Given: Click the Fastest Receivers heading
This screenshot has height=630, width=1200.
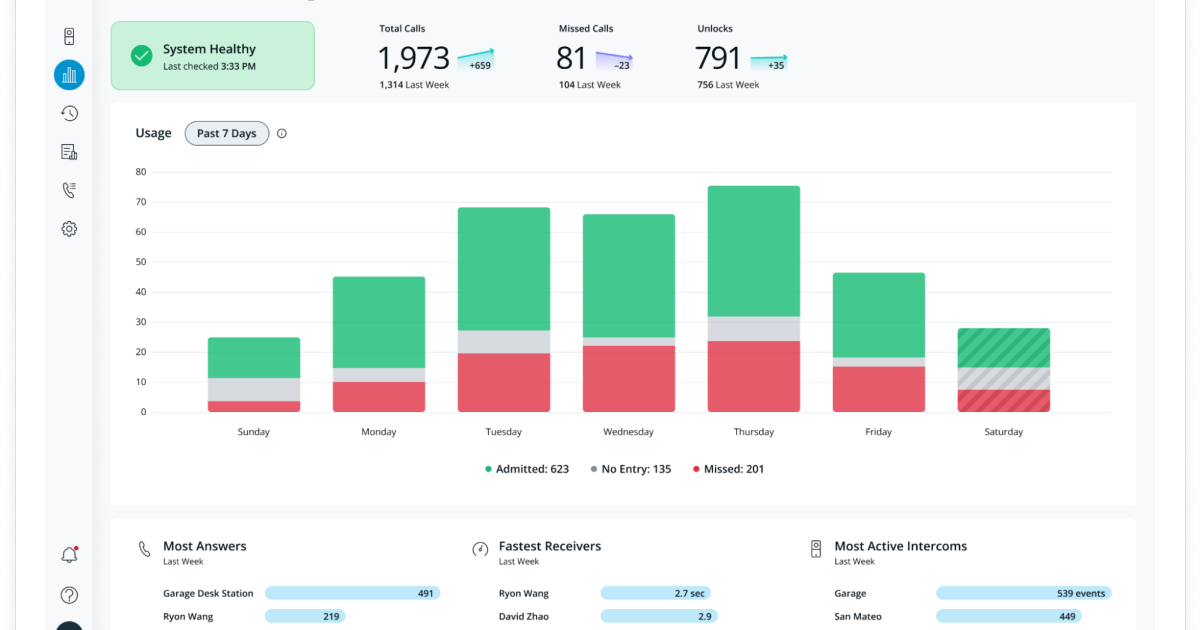Looking at the screenshot, I should pos(550,546).
